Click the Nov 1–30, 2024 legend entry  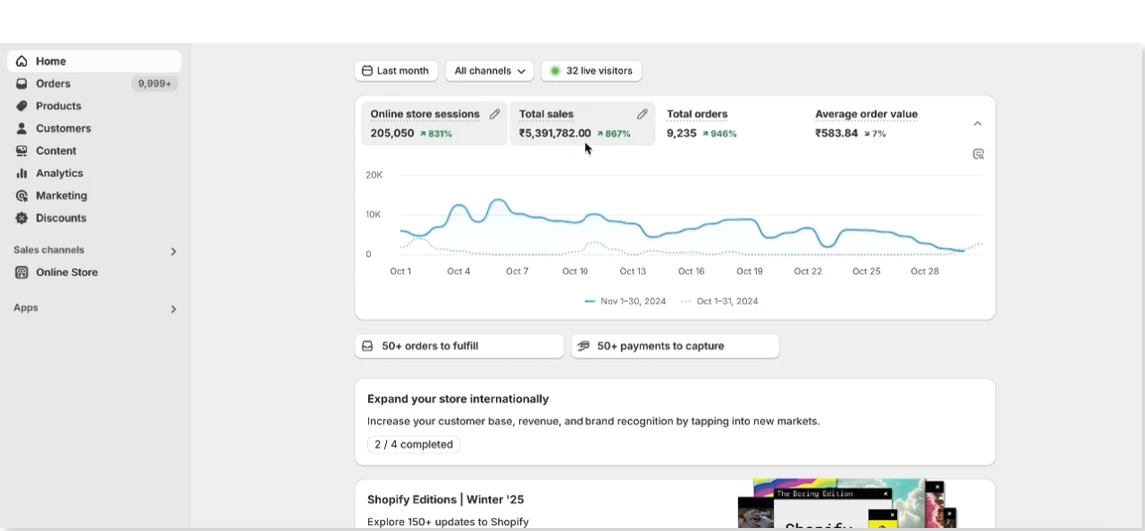[x=626, y=301]
